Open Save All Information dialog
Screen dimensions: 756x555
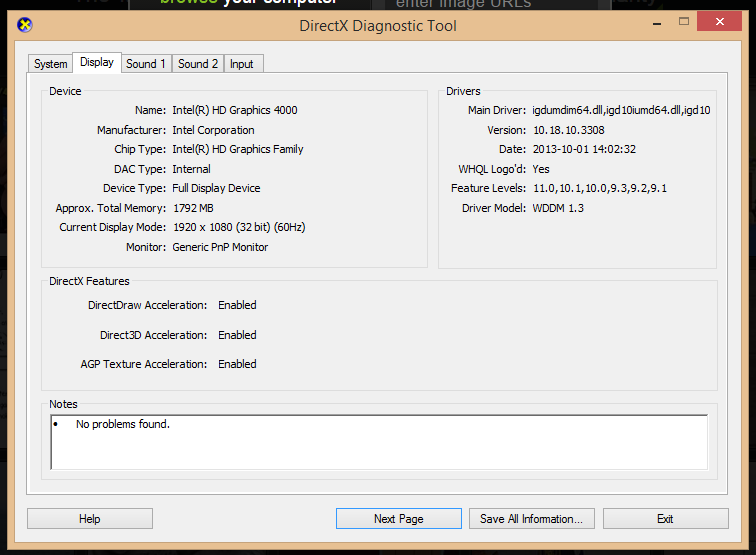(531, 518)
